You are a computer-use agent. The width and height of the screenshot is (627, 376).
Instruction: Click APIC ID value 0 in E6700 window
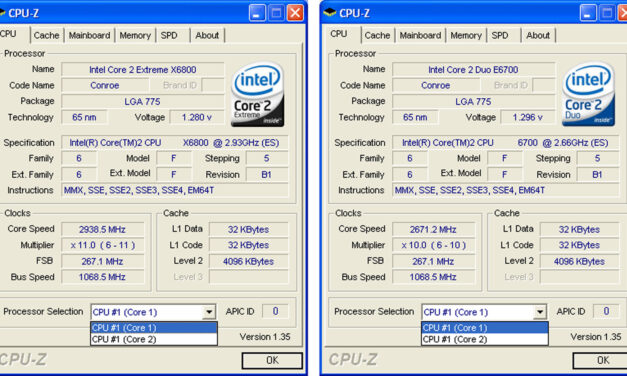[606, 311]
